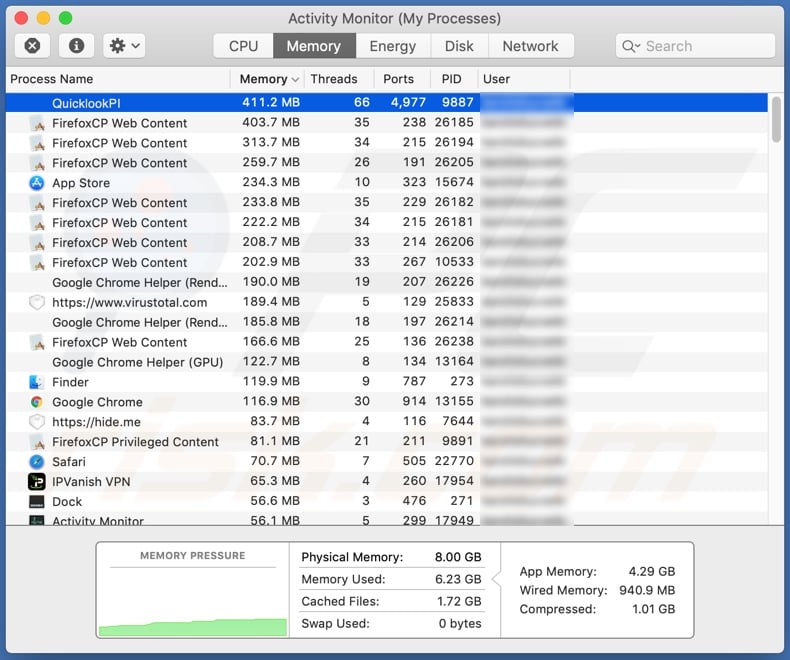Viewport: 790px width, 660px height.
Task: Open the Disk tab
Action: coord(459,46)
